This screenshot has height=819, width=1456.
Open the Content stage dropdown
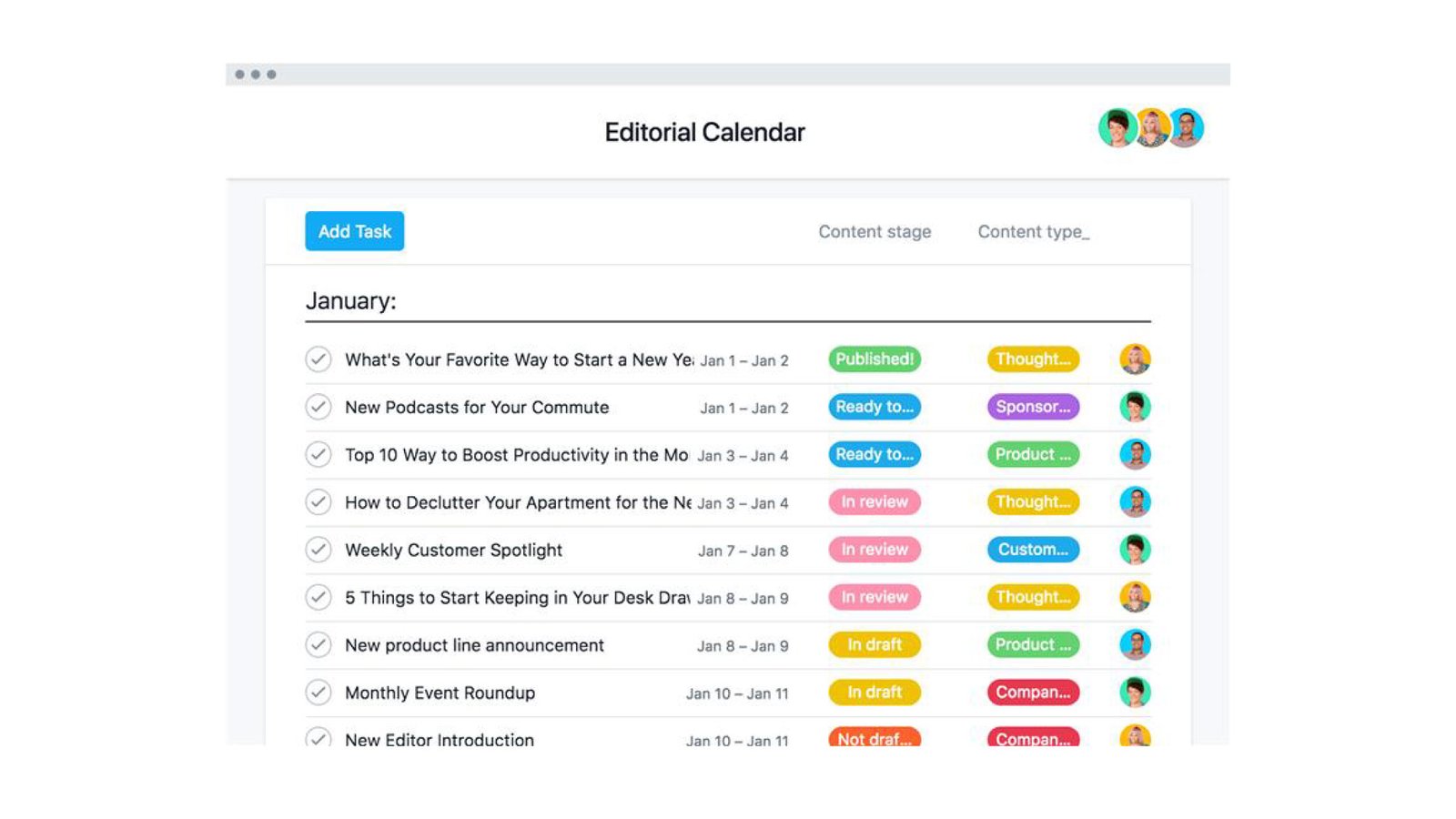pyautogui.click(x=875, y=231)
